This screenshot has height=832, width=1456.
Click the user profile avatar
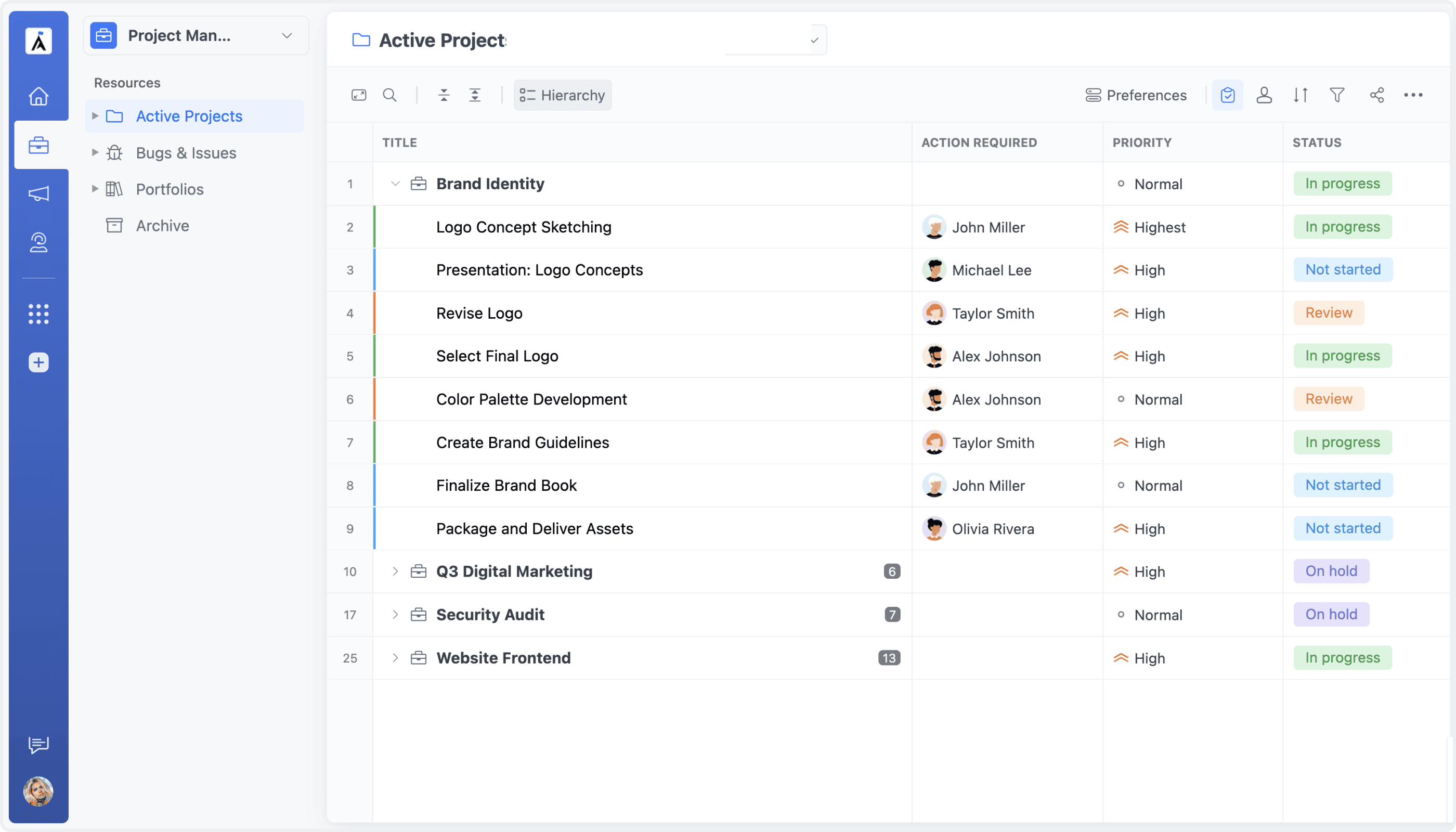(x=38, y=791)
